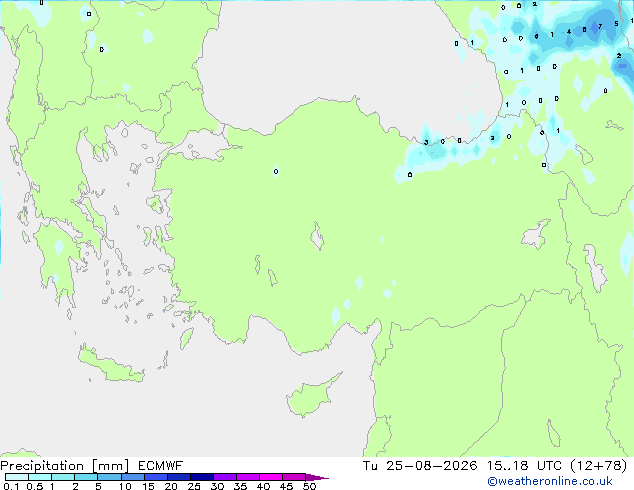Viewport: 634px width, 490px height.
Task: Click Lake Tuz in central Anatolia
Action: 317,236
